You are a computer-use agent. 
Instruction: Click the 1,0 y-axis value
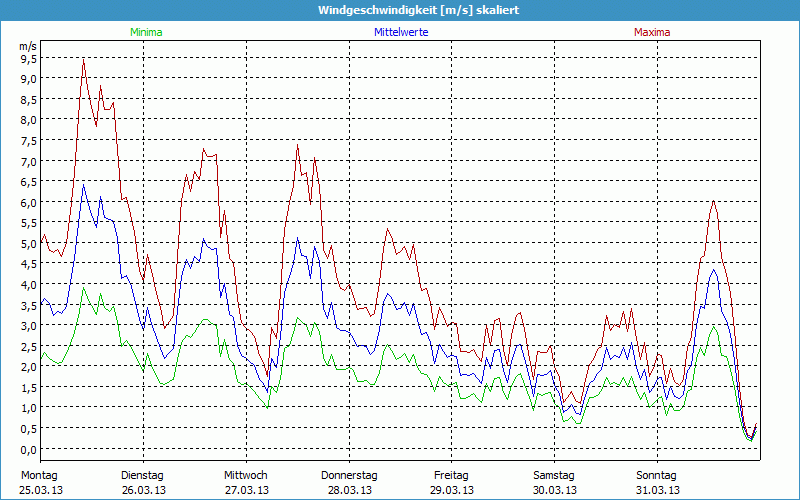coord(29,408)
